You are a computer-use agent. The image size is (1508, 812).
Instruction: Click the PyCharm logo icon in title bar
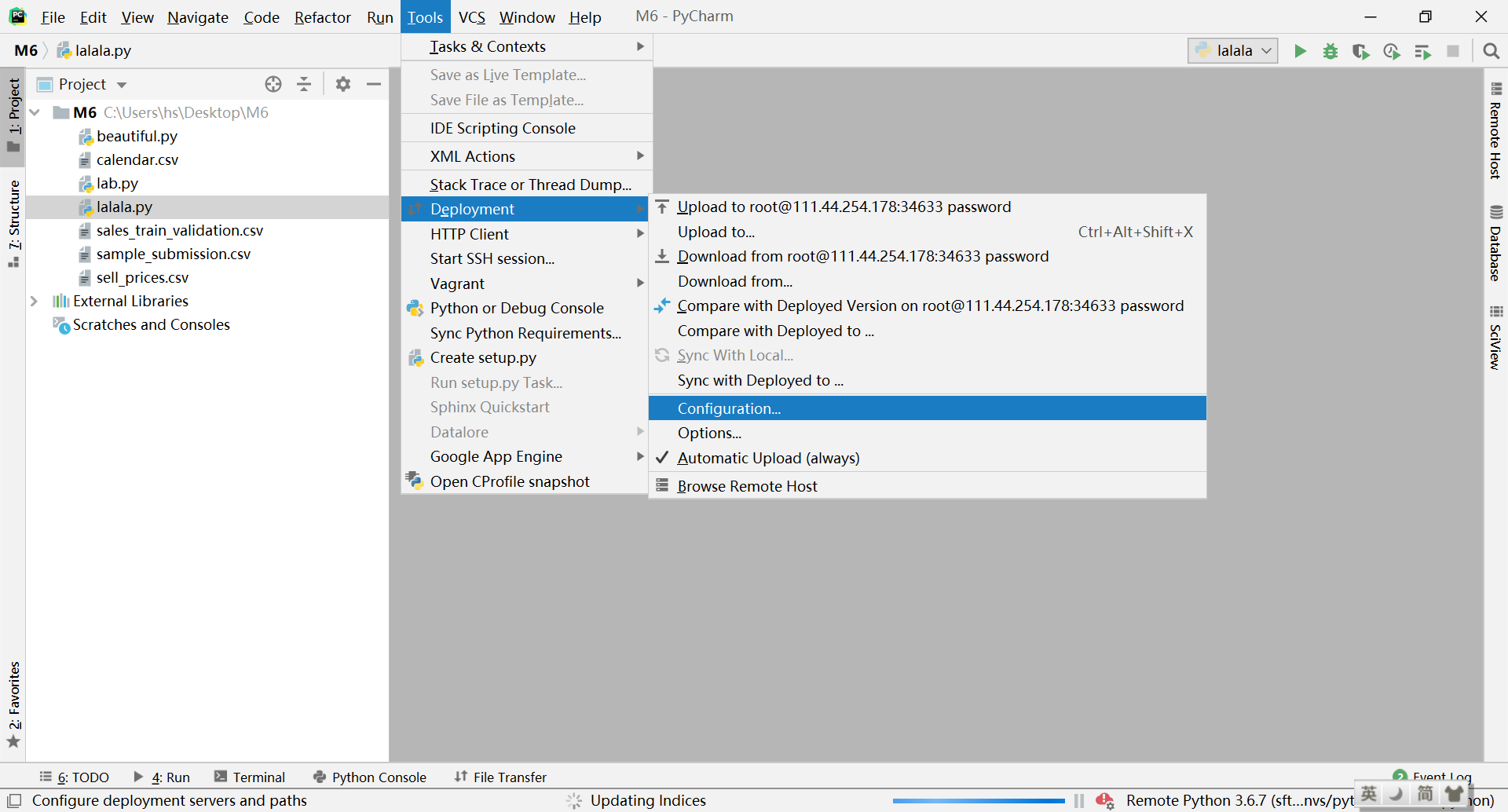pos(17,16)
